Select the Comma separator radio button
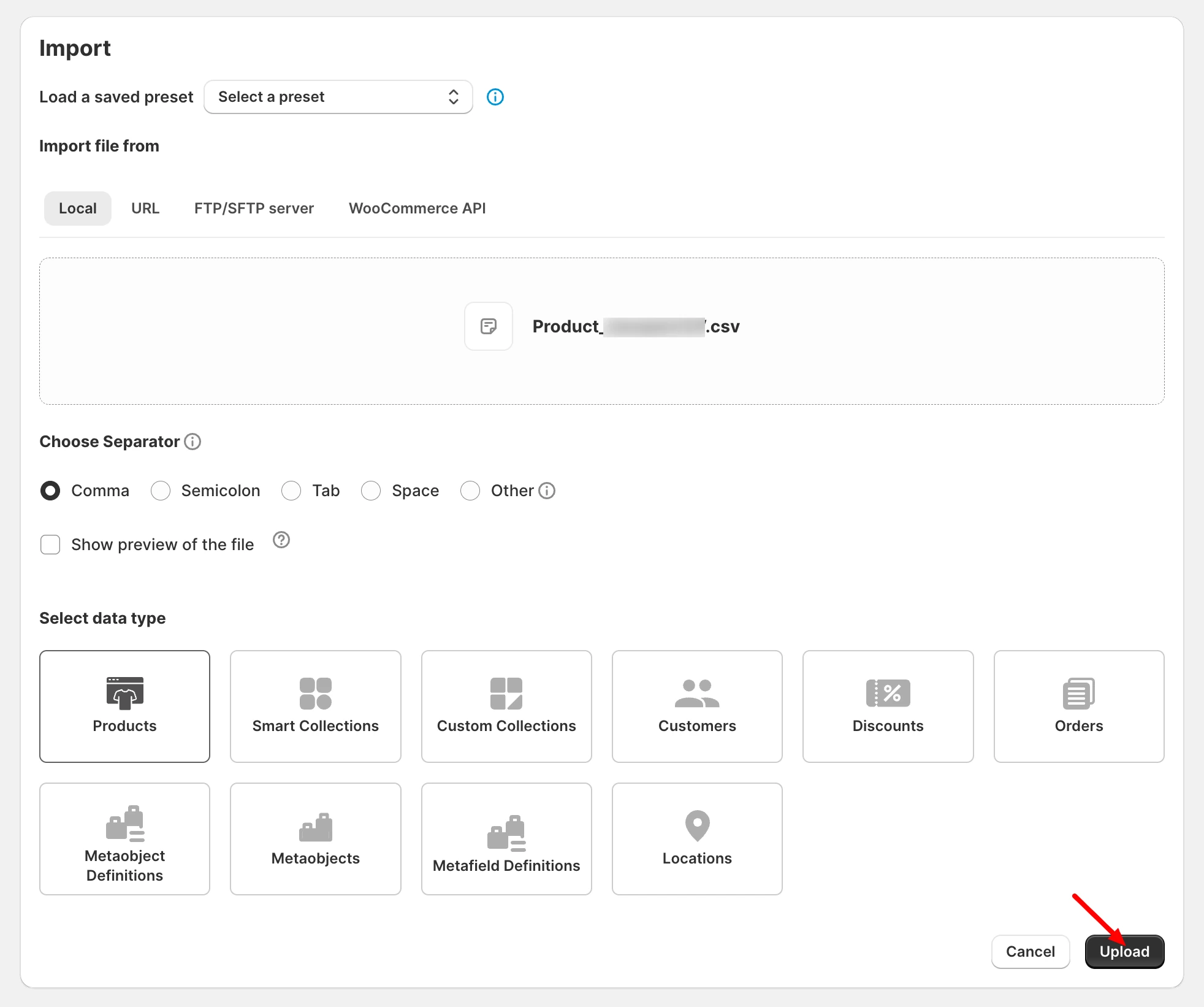The height and width of the screenshot is (1007, 1204). tap(50, 491)
